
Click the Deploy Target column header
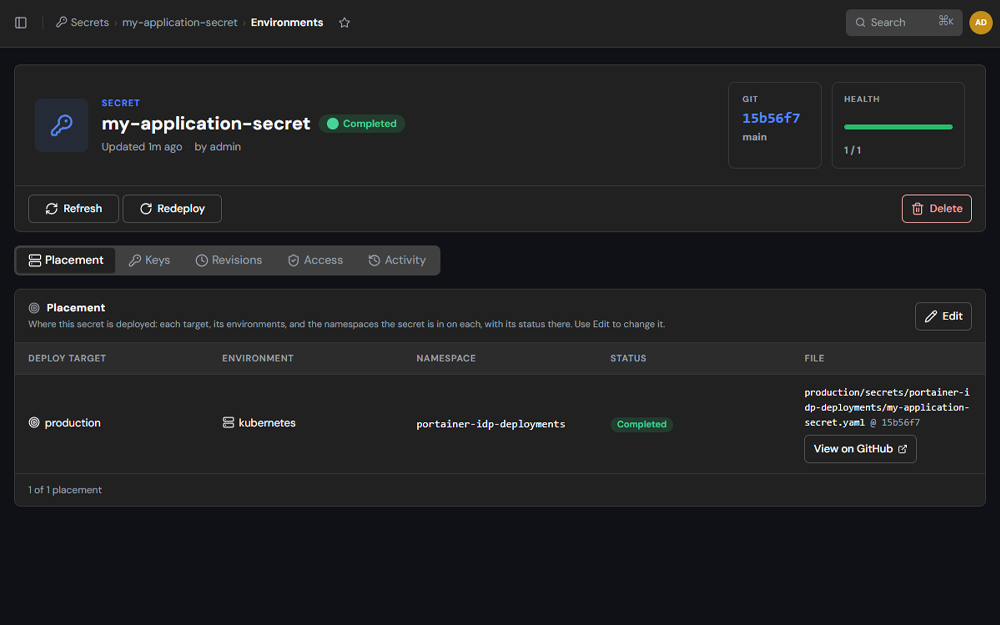pyautogui.click(x=67, y=358)
